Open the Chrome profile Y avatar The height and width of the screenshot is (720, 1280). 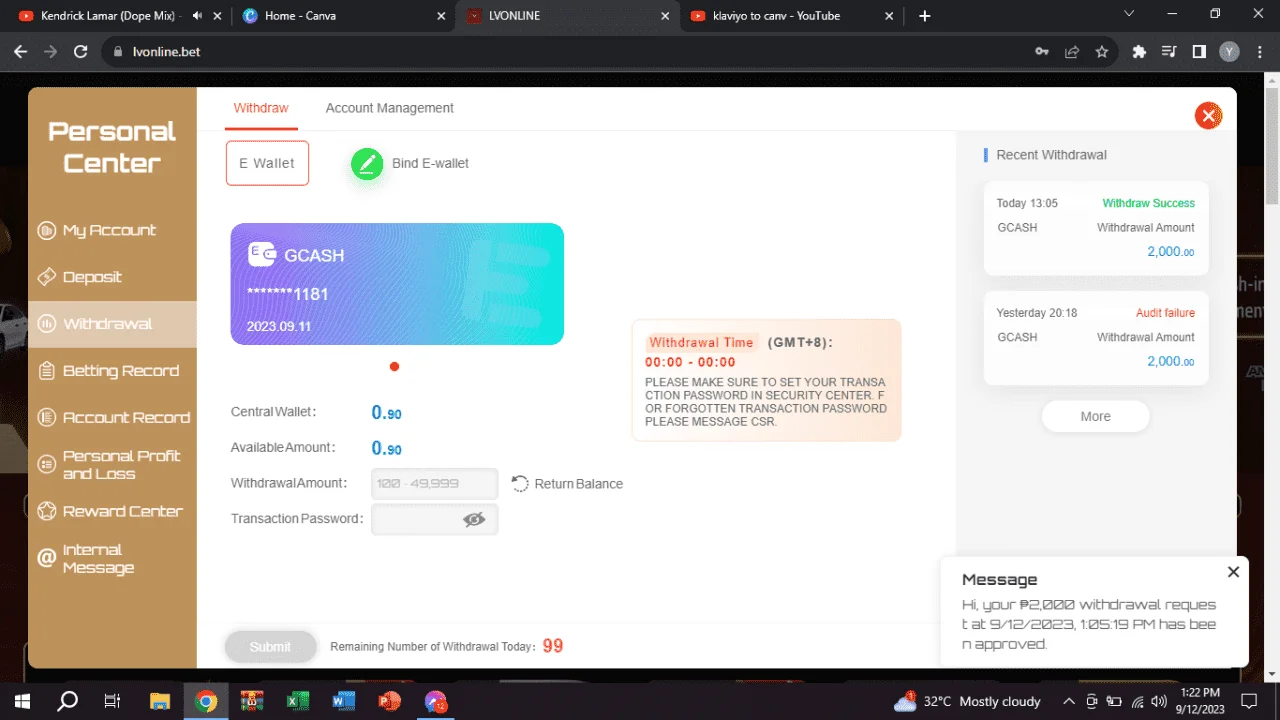[1230, 52]
